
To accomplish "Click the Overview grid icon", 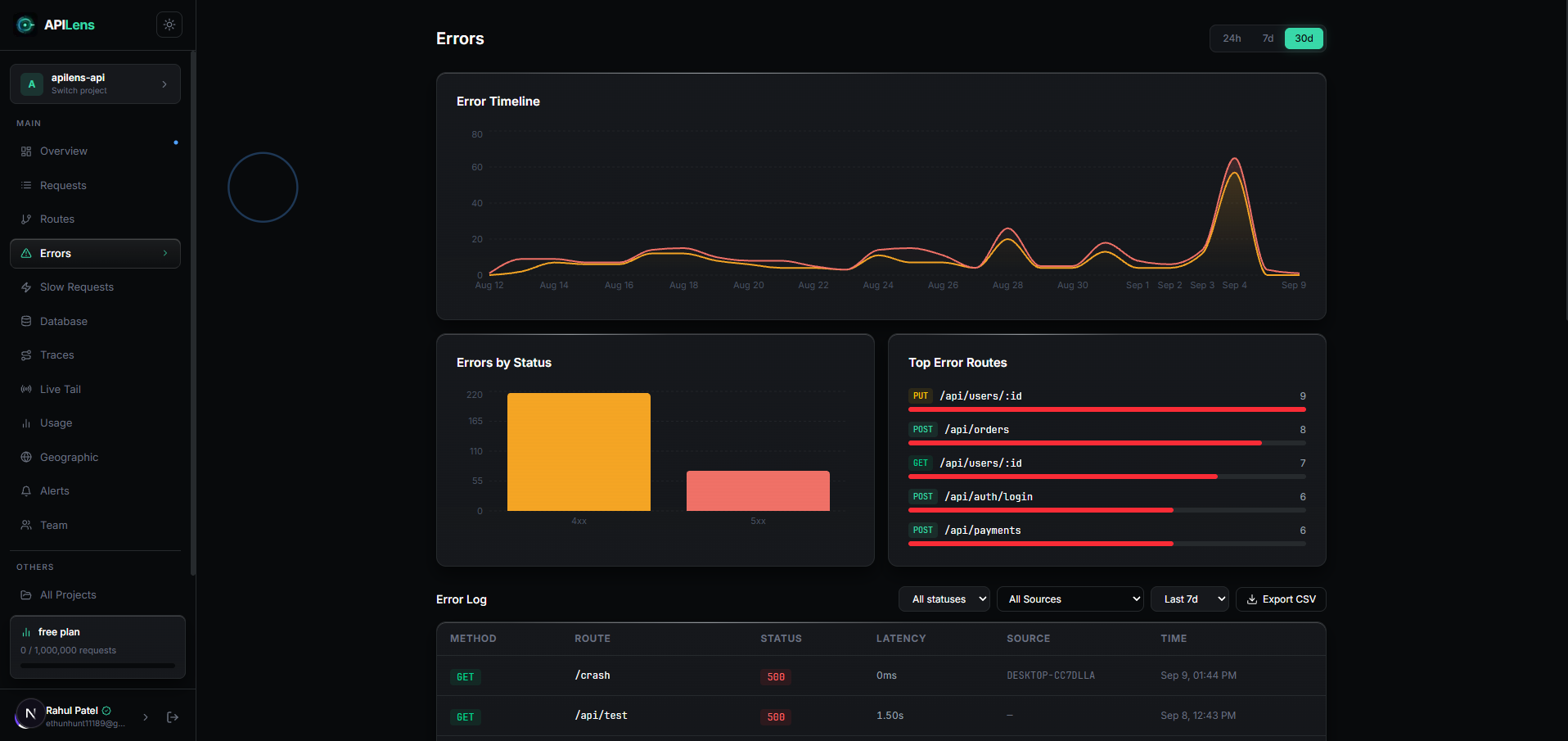I will point(26,151).
